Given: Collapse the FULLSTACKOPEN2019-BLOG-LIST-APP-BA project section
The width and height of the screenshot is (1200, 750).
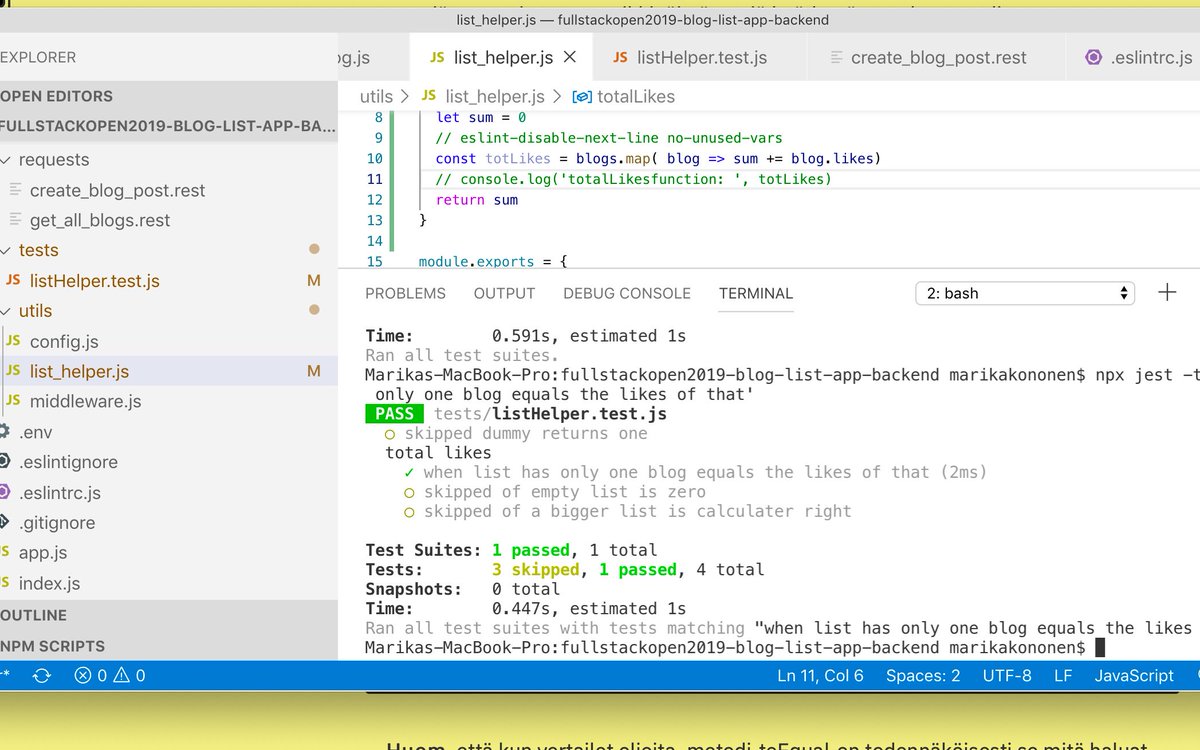Looking at the screenshot, I should pyautogui.click(x=168, y=126).
